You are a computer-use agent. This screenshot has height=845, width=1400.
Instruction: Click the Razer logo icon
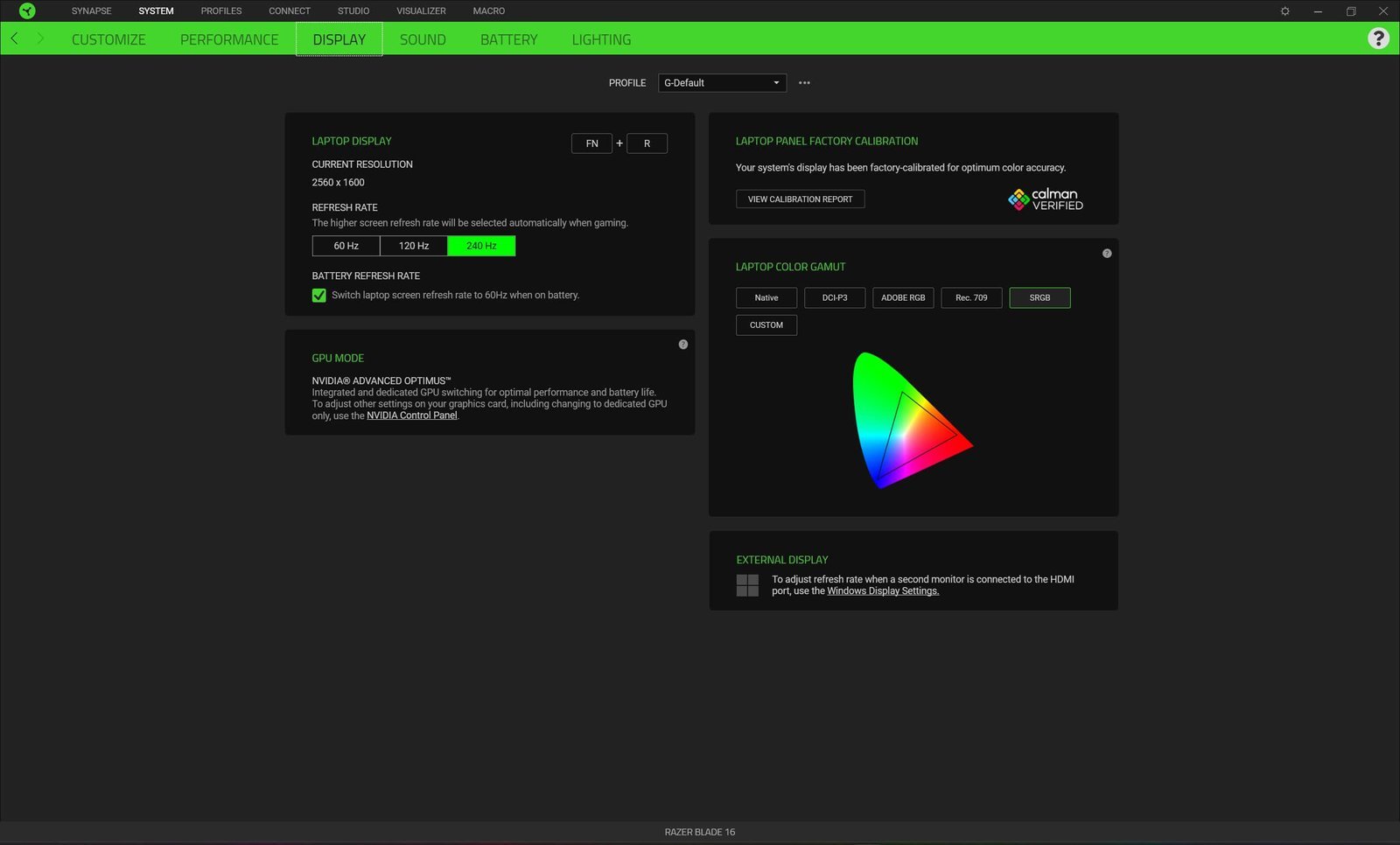27,10
